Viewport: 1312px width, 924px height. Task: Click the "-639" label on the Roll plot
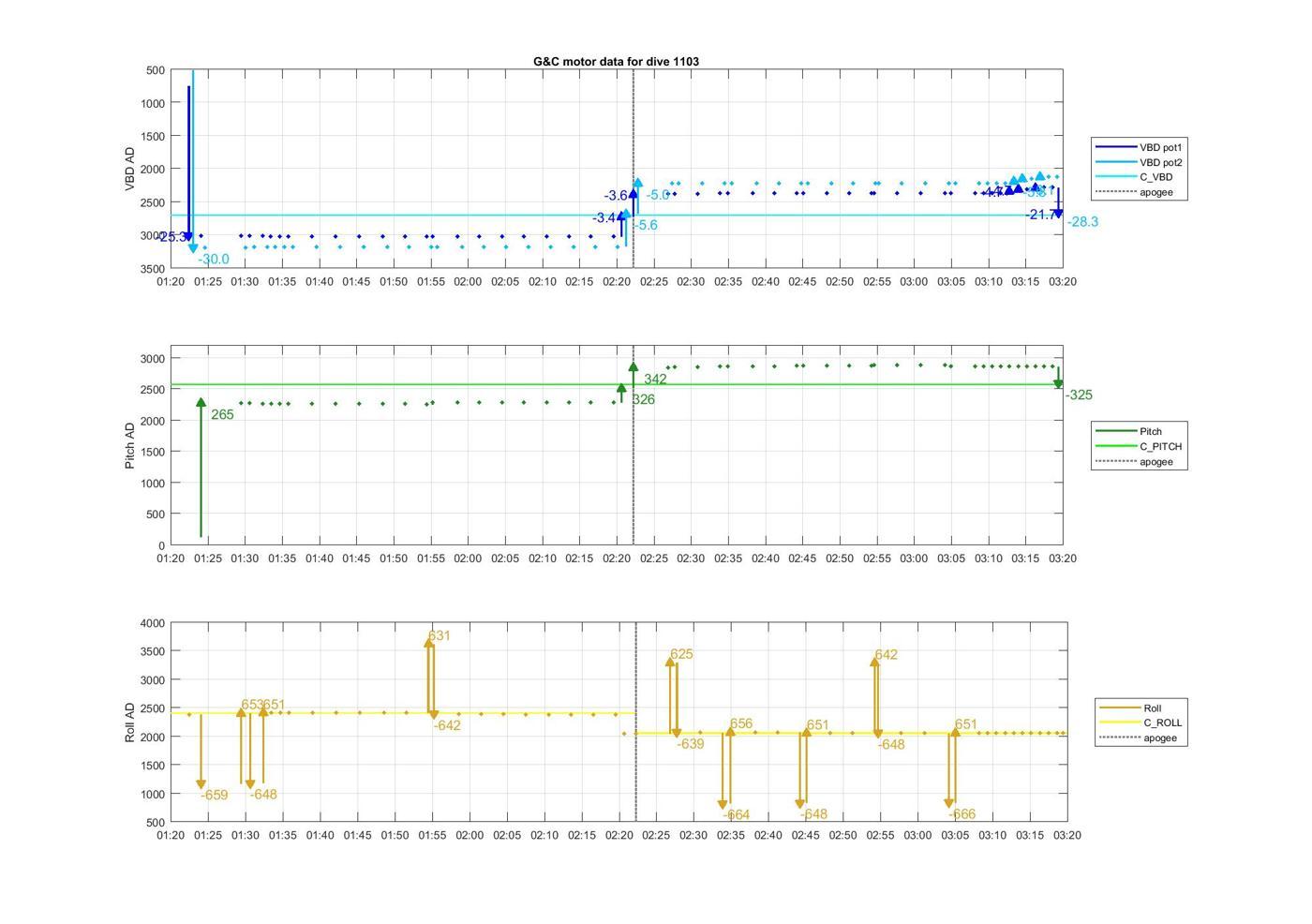(691, 744)
